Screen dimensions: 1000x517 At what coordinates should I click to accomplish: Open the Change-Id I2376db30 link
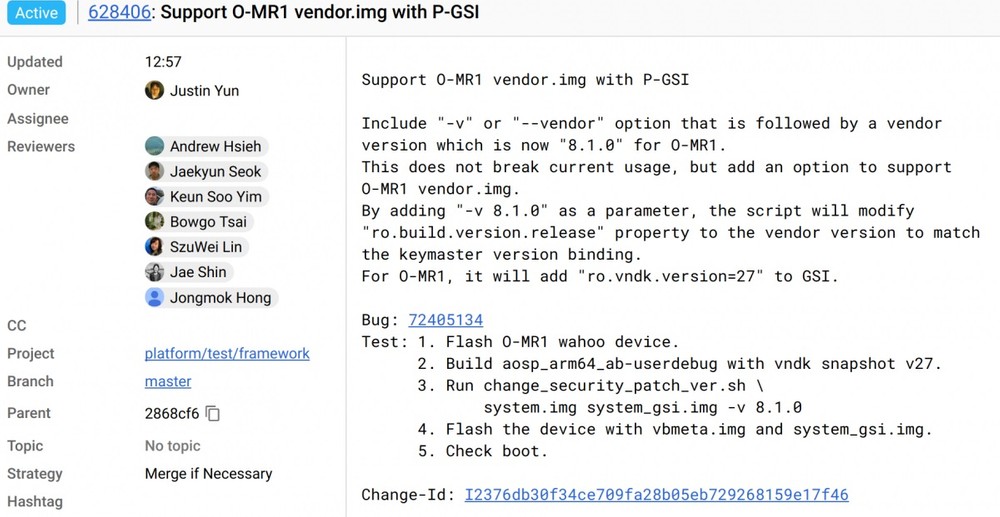coord(656,495)
